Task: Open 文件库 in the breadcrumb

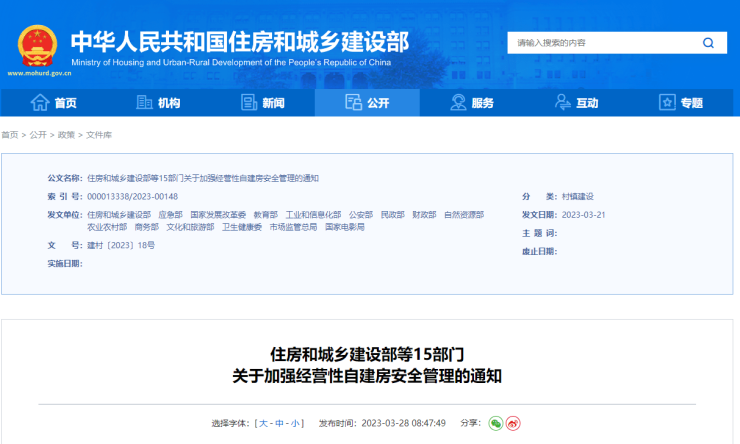Action: [x=98, y=134]
